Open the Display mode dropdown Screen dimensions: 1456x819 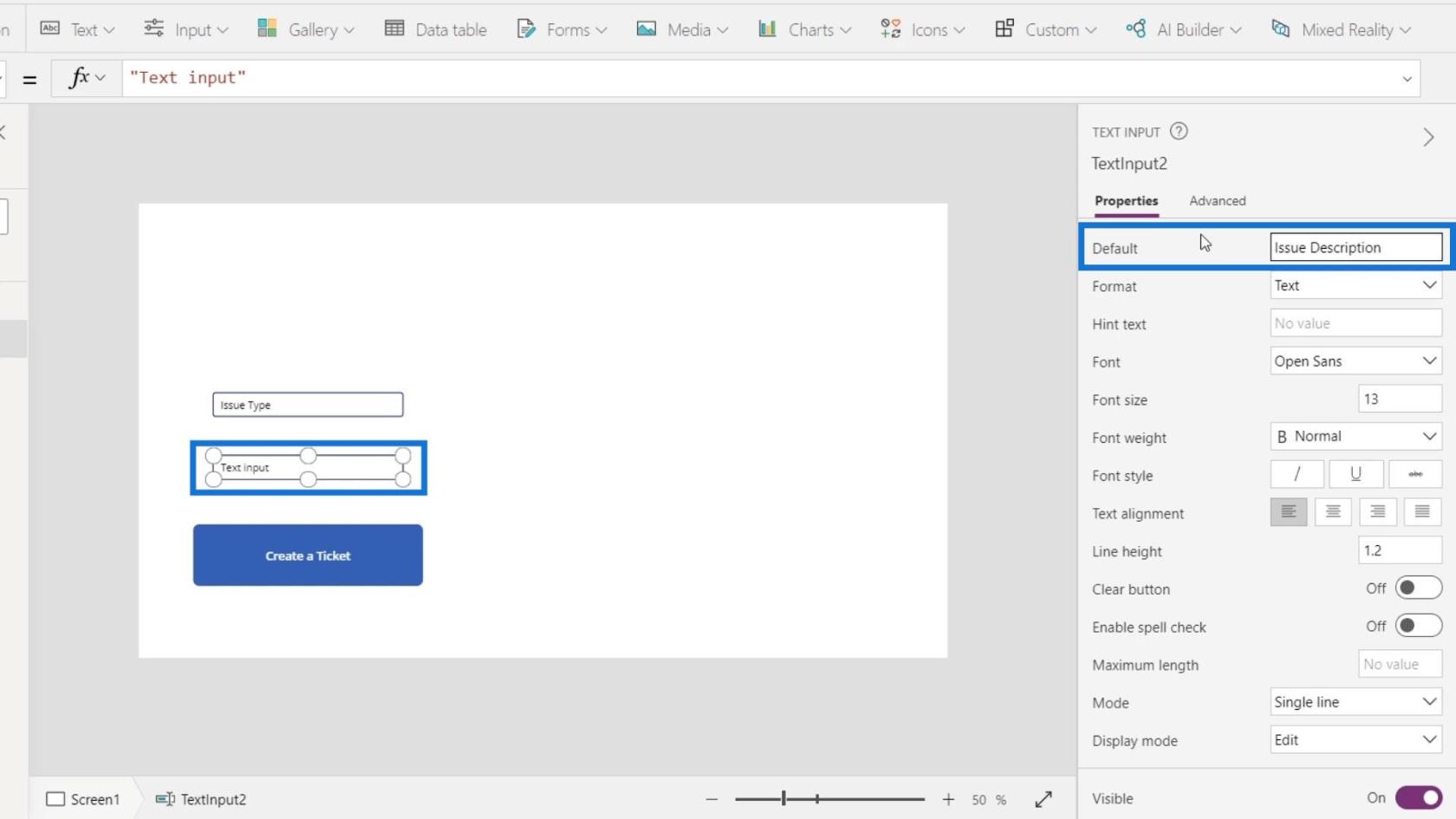coord(1355,740)
